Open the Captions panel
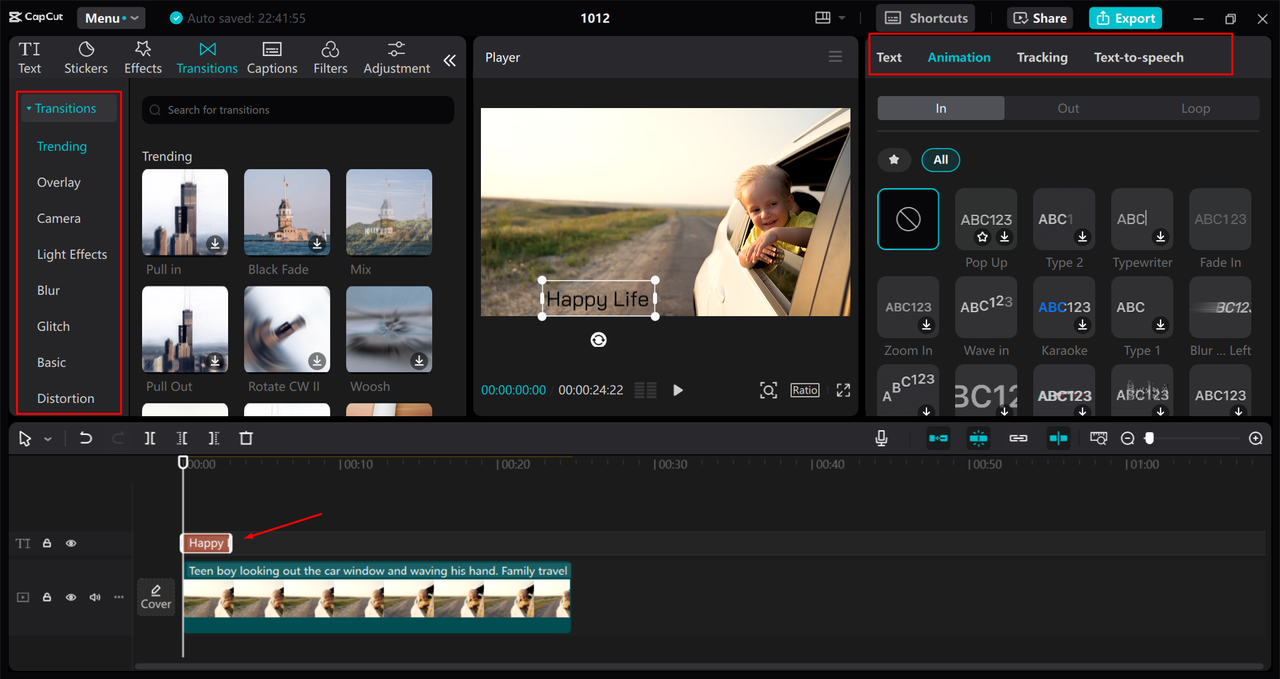The image size is (1280, 679). click(x=272, y=58)
